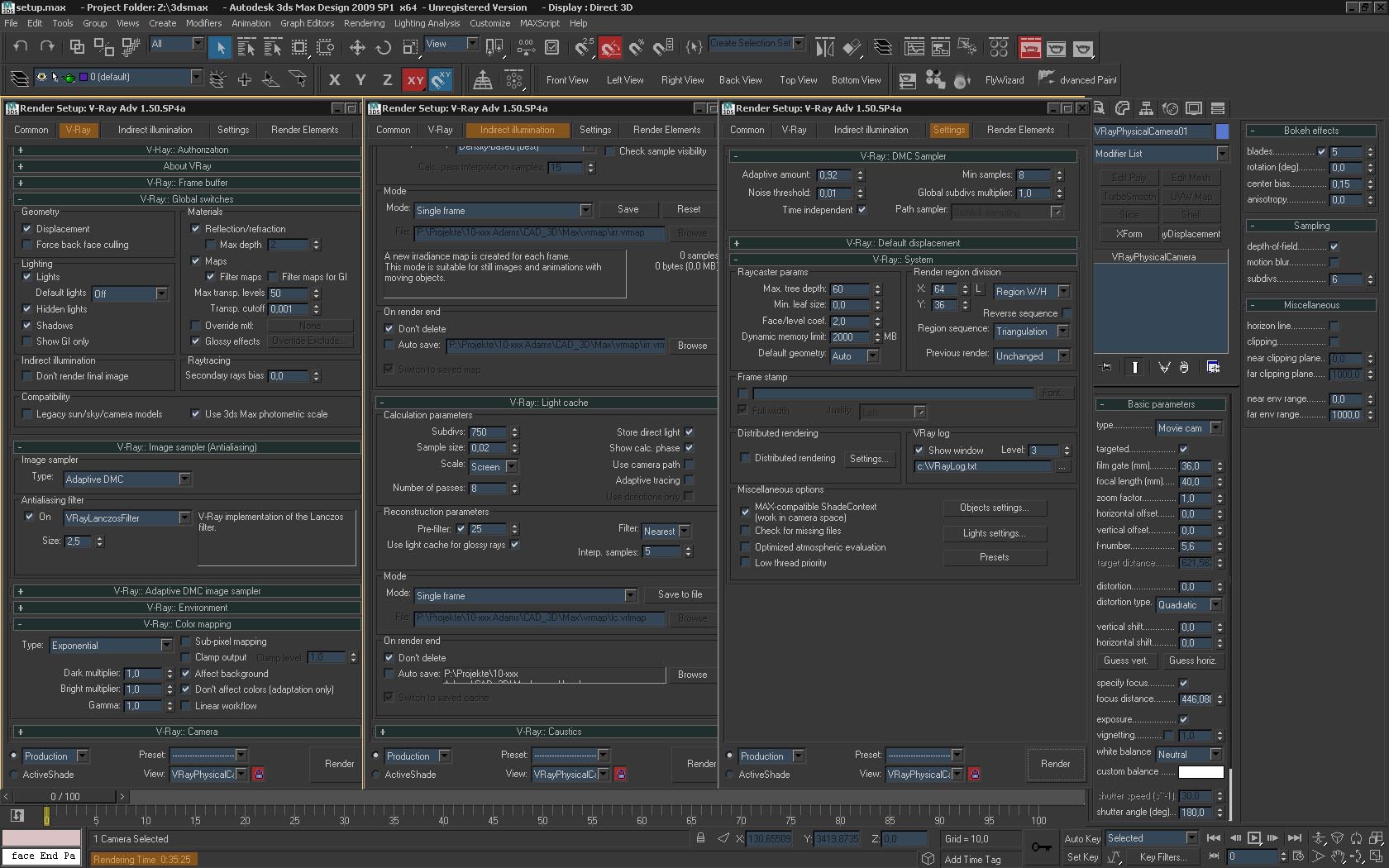
Task: Choose Rectangular Selection Region icon
Action: click(299, 47)
